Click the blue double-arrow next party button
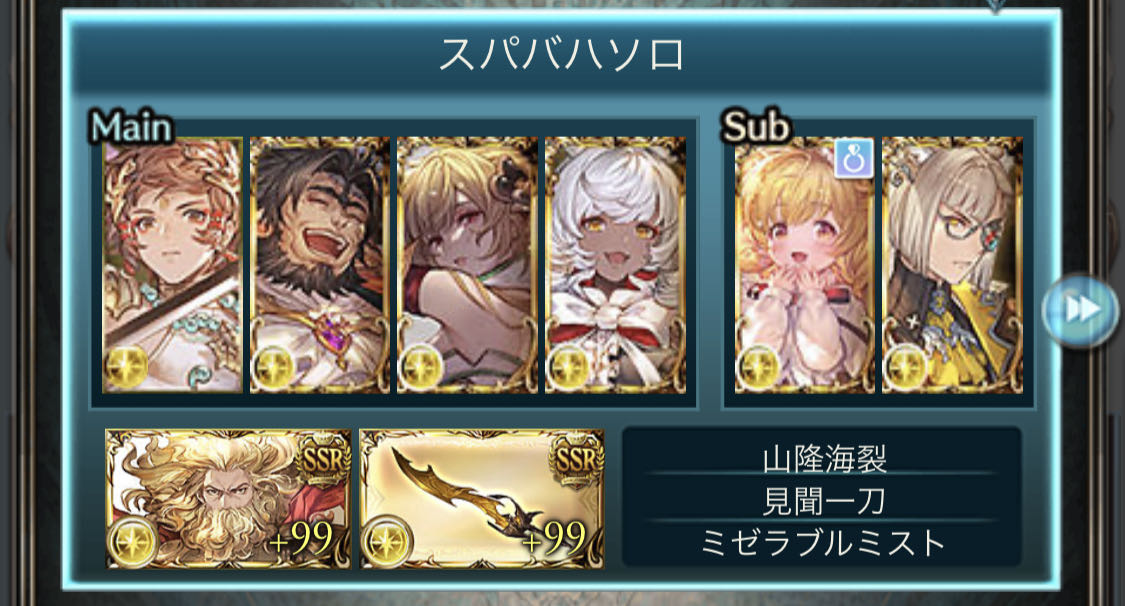Screen dimensions: 1125x606 pos(1082,310)
